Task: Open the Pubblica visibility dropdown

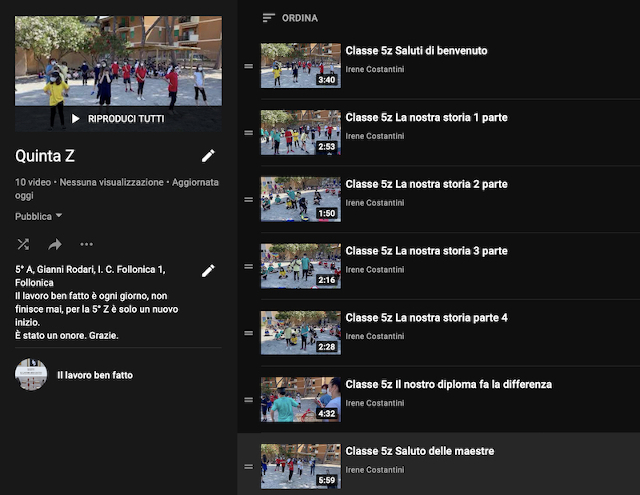Action: coord(39,216)
